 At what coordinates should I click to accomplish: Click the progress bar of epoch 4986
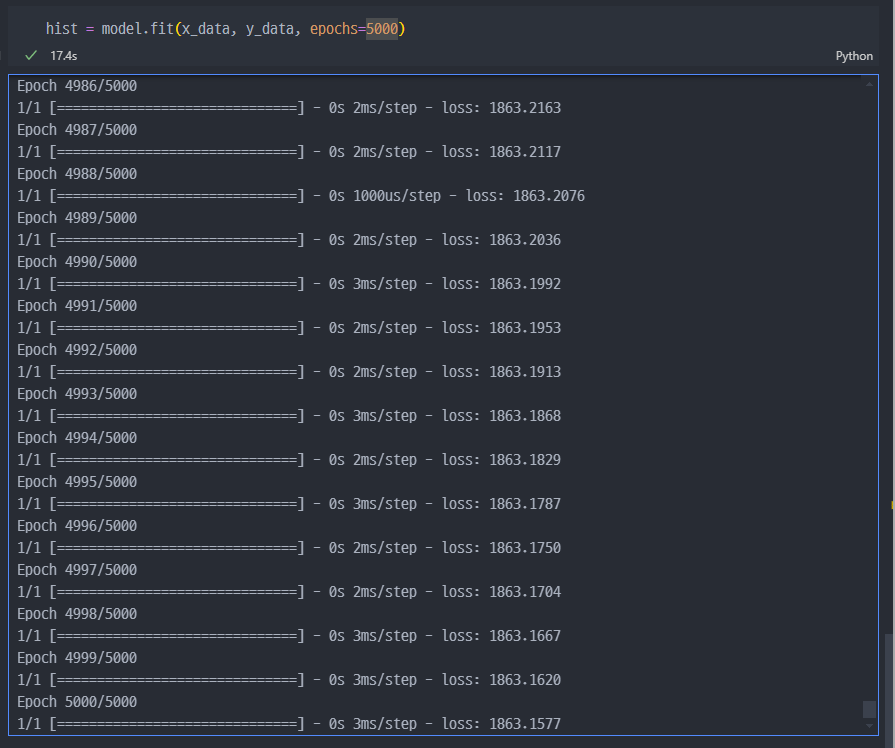(177, 108)
